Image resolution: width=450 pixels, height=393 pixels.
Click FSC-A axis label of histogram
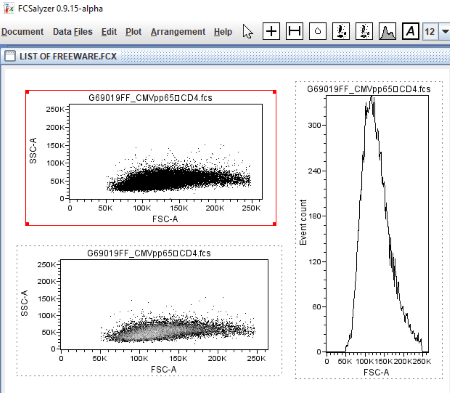click(376, 372)
